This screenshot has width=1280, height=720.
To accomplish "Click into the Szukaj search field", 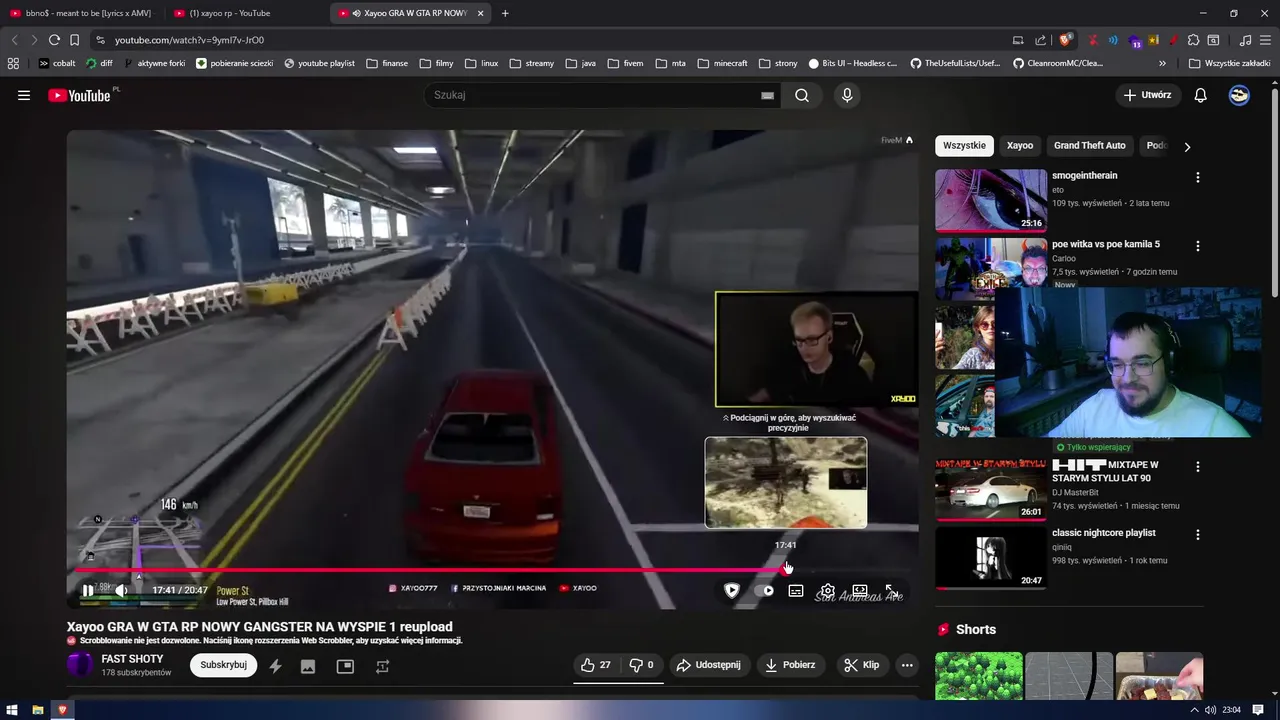I will point(595,95).
